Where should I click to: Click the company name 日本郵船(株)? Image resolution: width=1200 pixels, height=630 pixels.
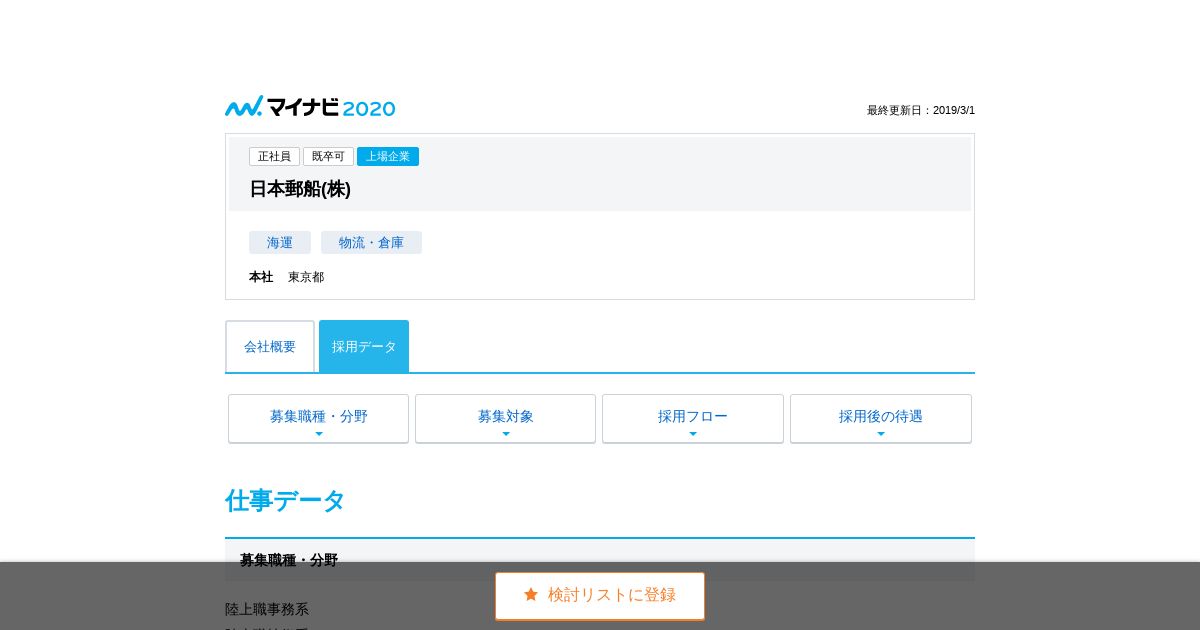pos(300,189)
